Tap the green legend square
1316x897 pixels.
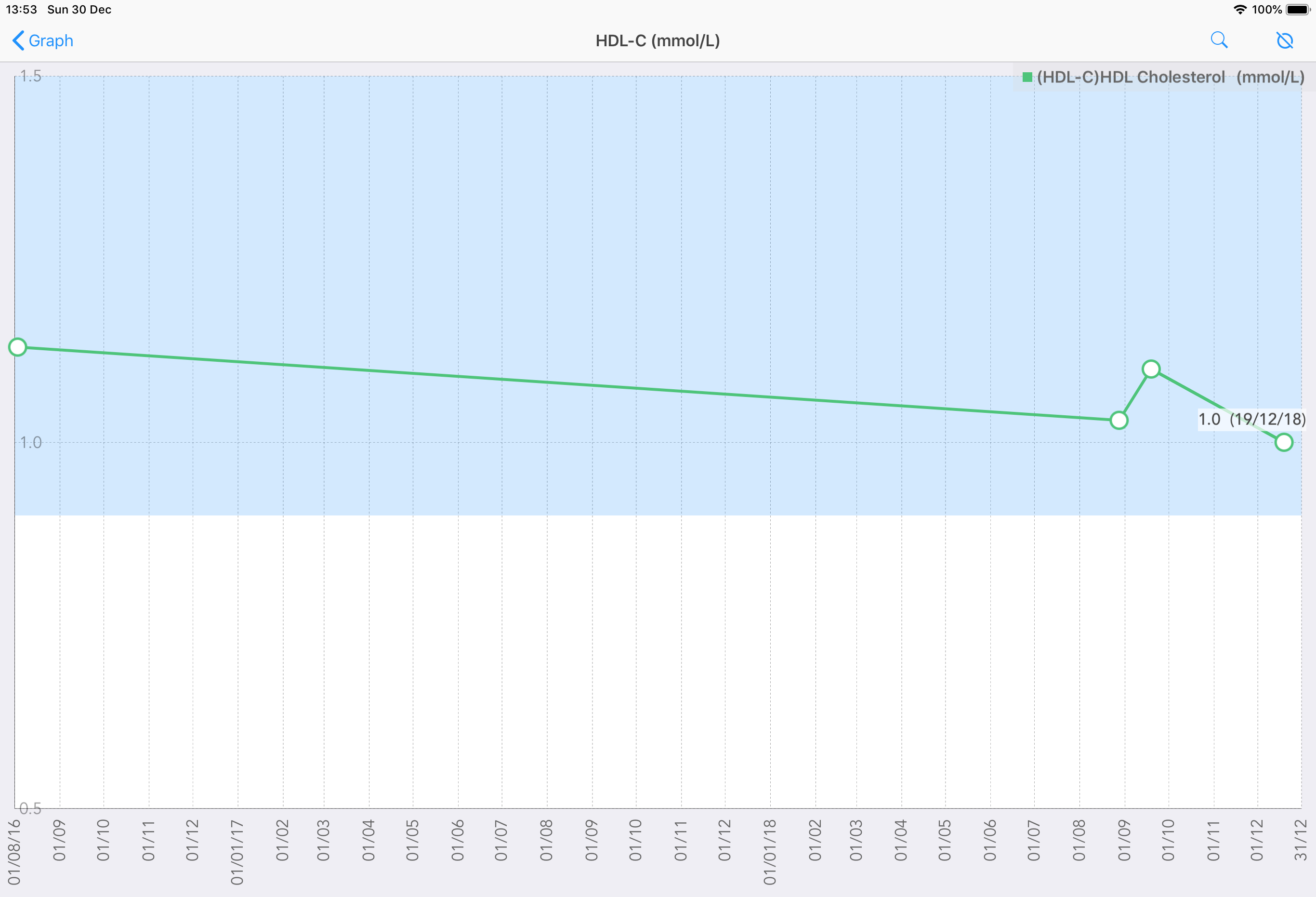pyautogui.click(x=1027, y=77)
